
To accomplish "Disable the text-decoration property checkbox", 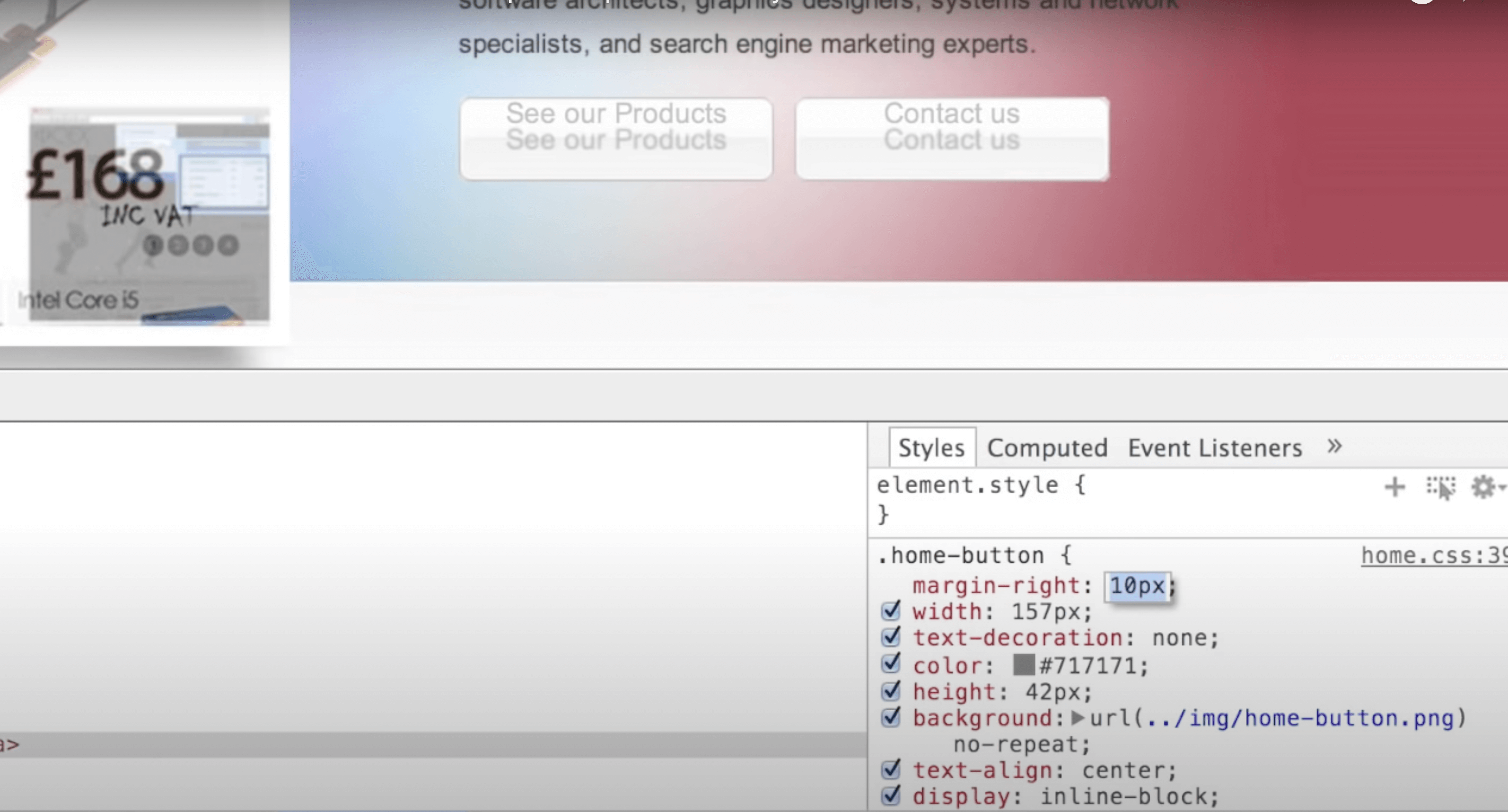I will [x=891, y=637].
